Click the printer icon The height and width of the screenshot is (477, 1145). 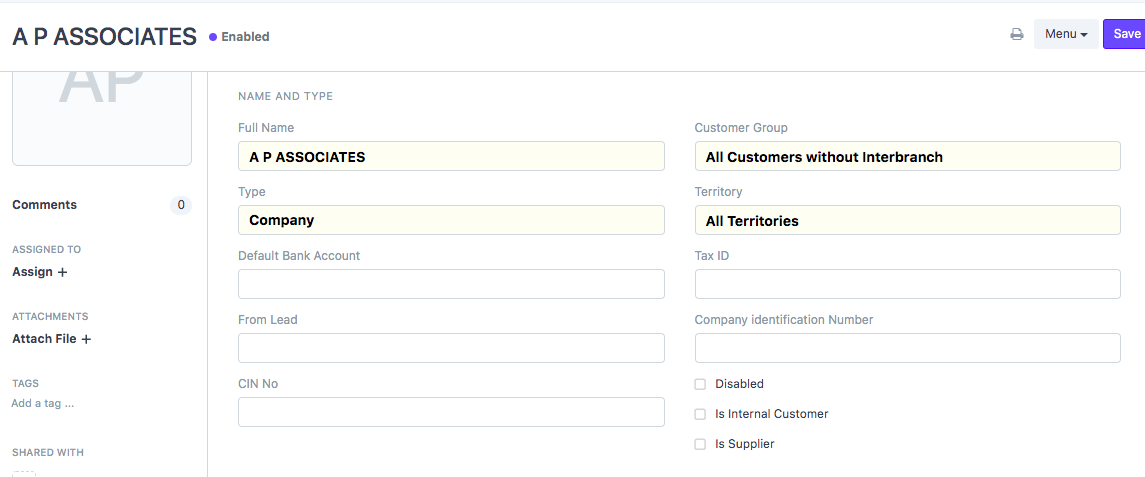(1016, 34)
